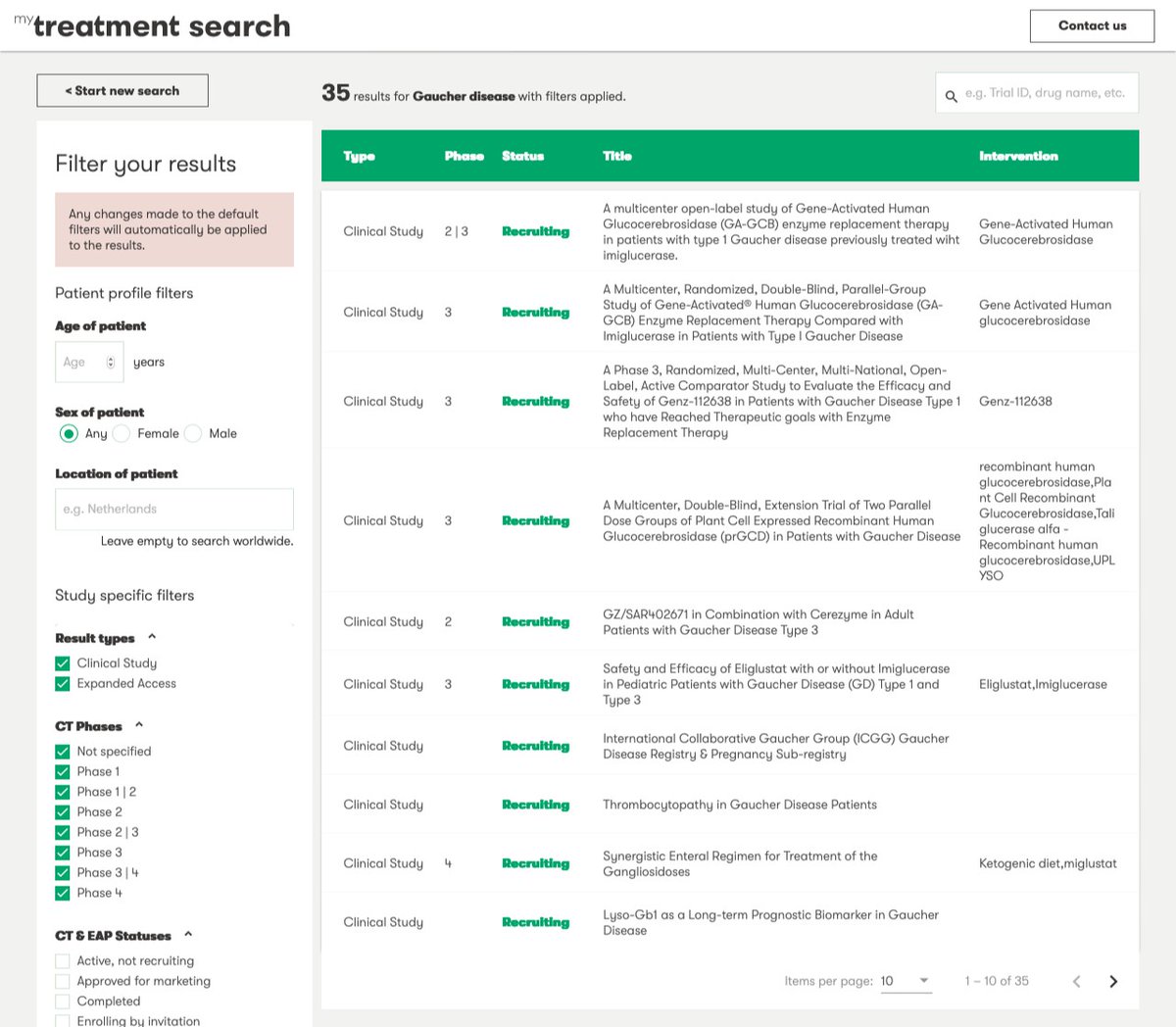The height and width of the screenshot is (1027, 1176).
Task: Sort by the Intervention column header
Action: click(1018, 156)
